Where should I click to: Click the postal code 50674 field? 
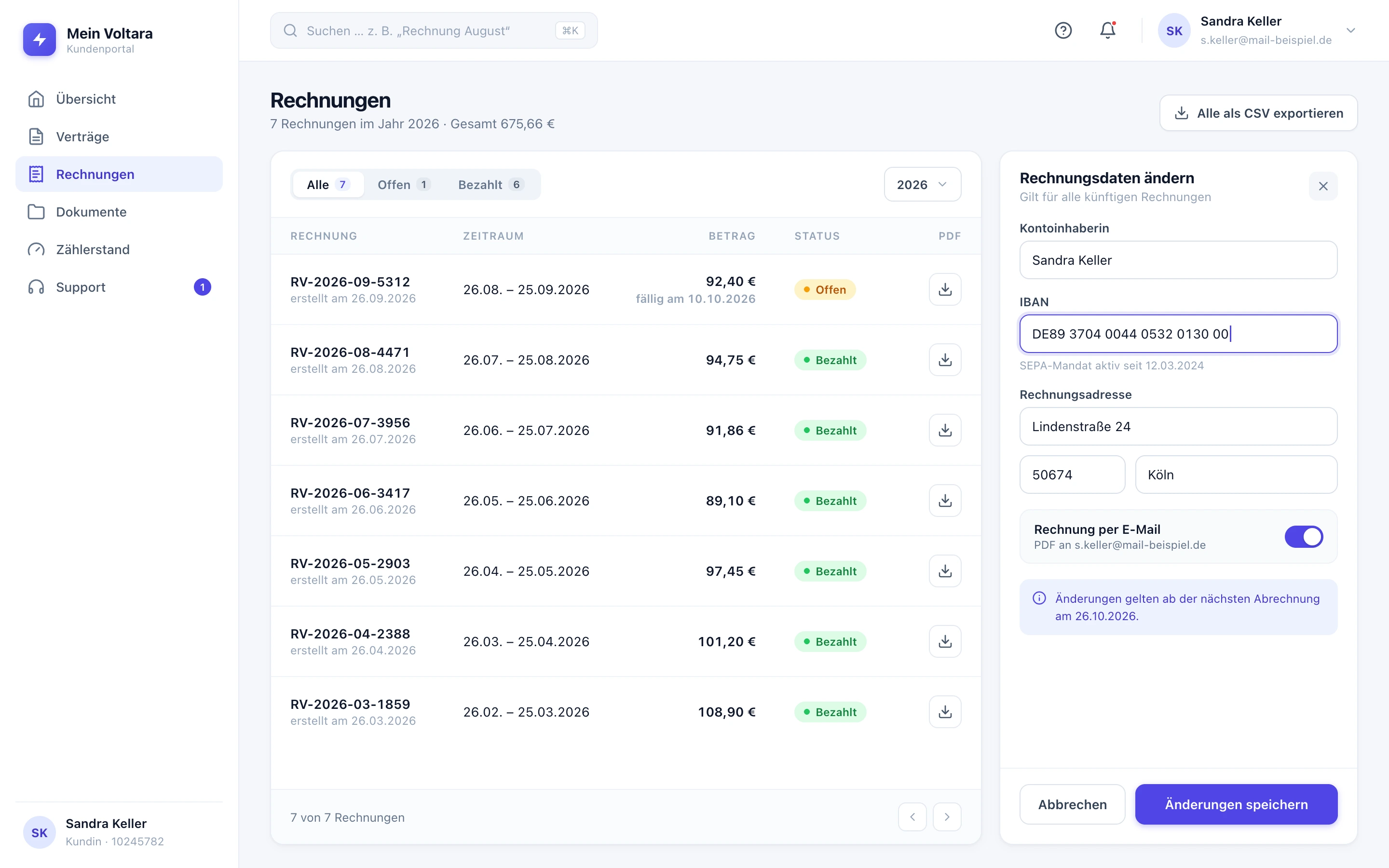point(1072,475)
